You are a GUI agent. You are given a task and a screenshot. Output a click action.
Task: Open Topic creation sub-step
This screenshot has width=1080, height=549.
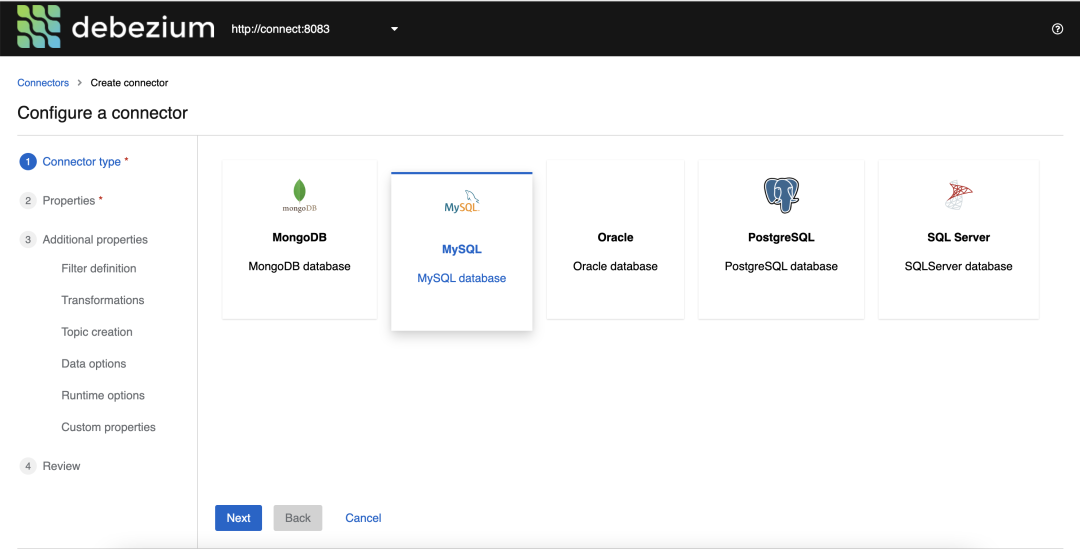(96, 332)
